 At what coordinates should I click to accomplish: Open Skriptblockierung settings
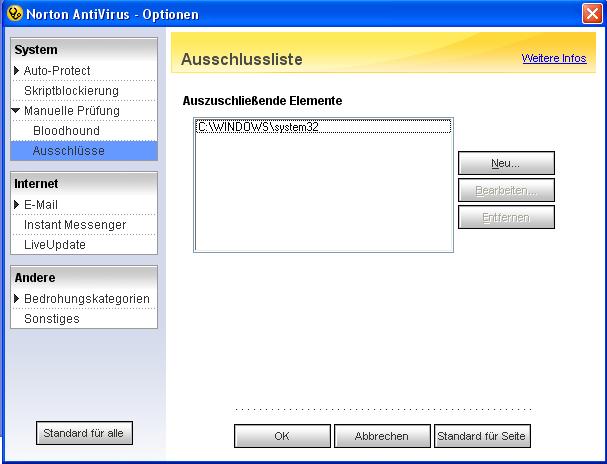[x=71, y=91]
